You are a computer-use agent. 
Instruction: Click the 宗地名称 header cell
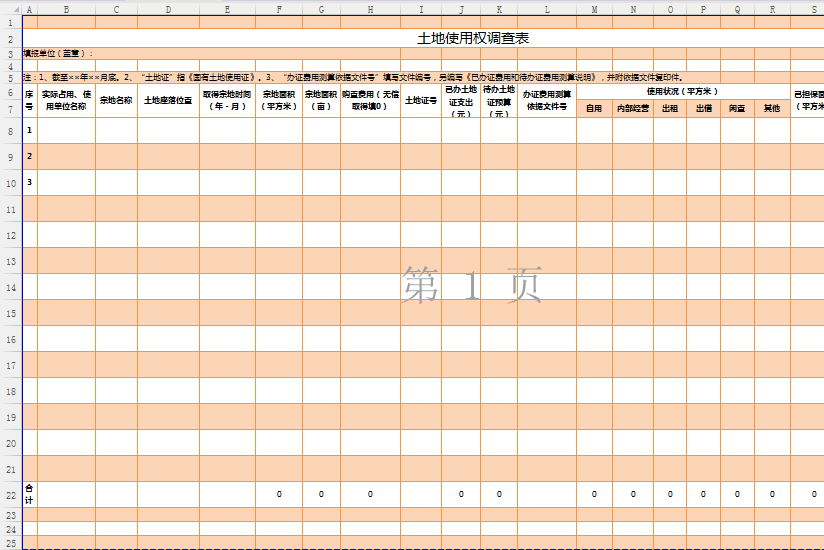[x=116, y=100]
